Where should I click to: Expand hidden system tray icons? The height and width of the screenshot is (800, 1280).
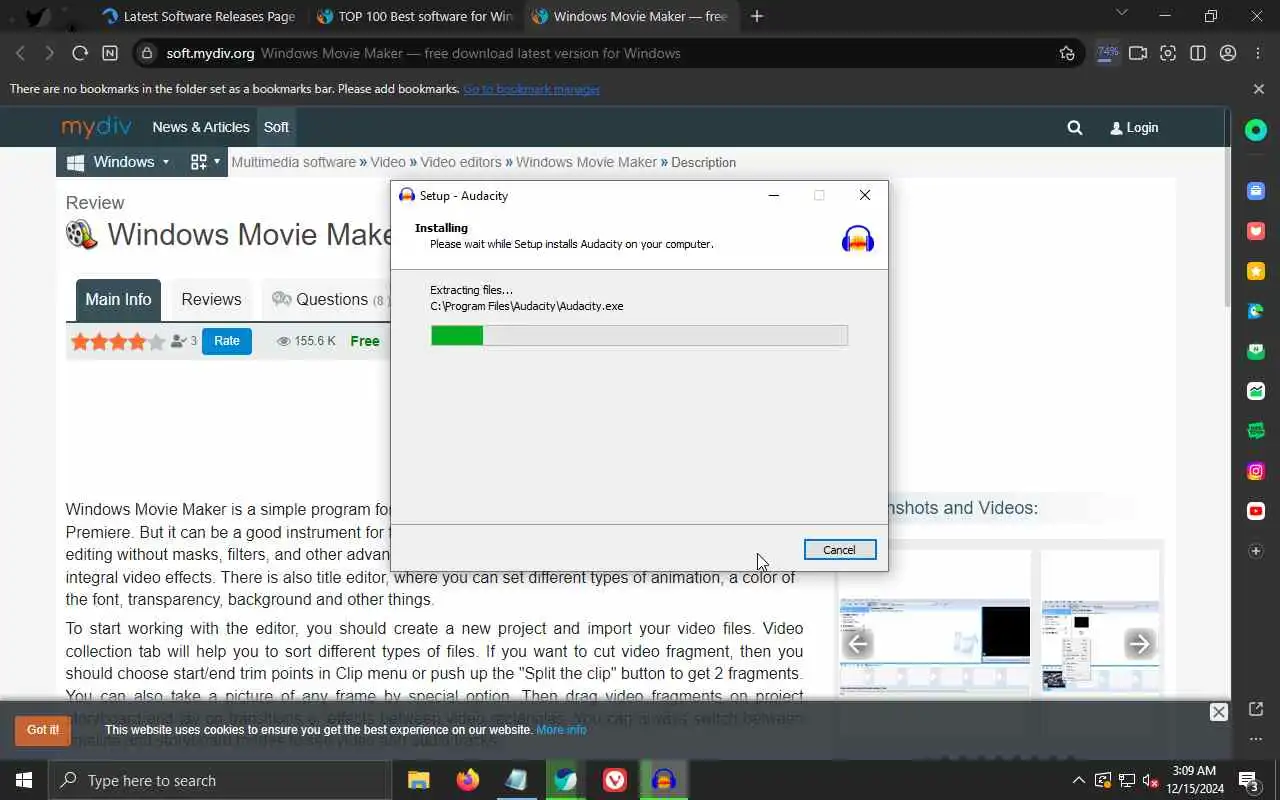1078,780
